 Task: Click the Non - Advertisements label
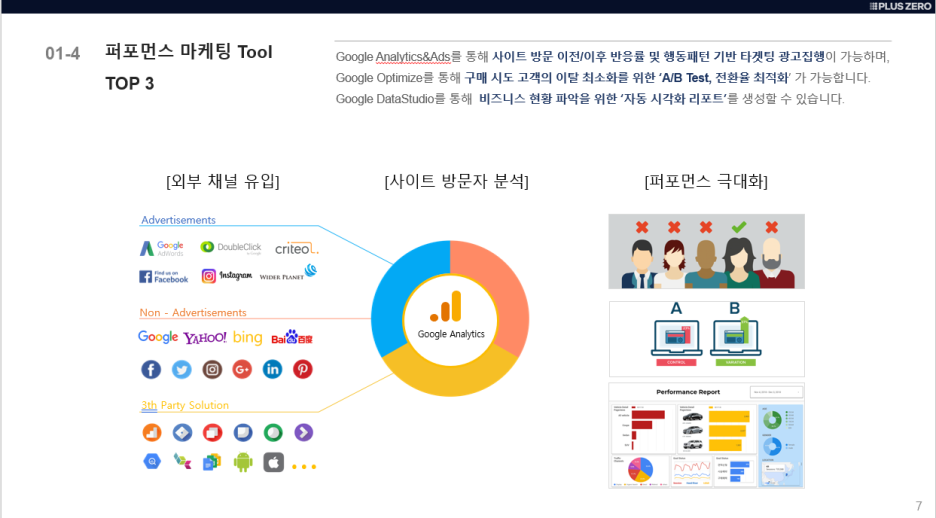[x=193, y=312]
